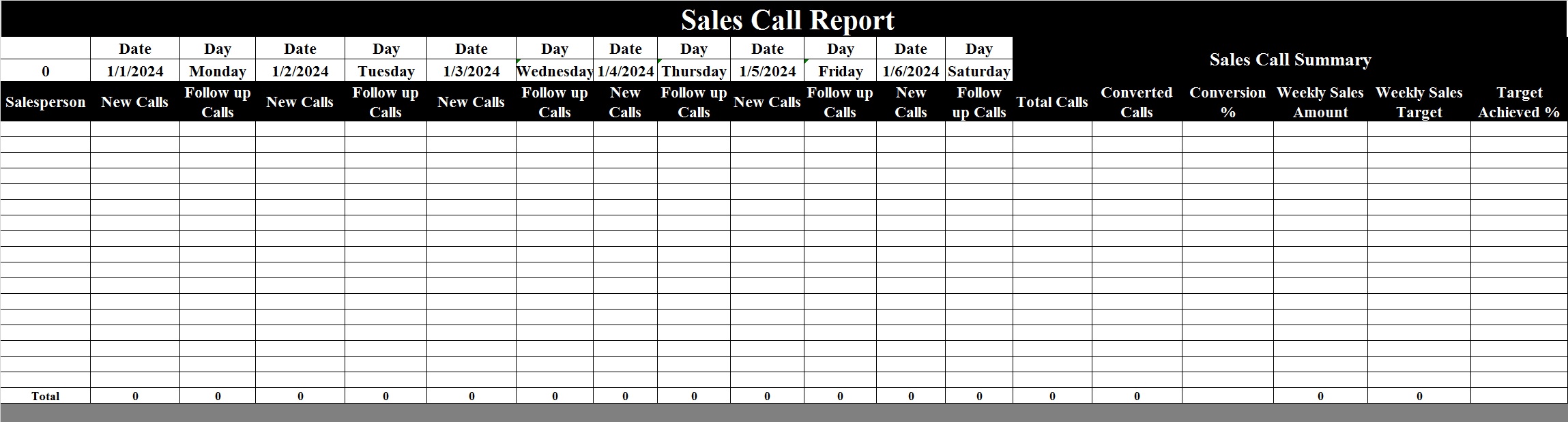Viewport: 1568px width, 422px height.
Task: Click the Salesperson column header
Action: pyautogui.click(x=46, y=102)
